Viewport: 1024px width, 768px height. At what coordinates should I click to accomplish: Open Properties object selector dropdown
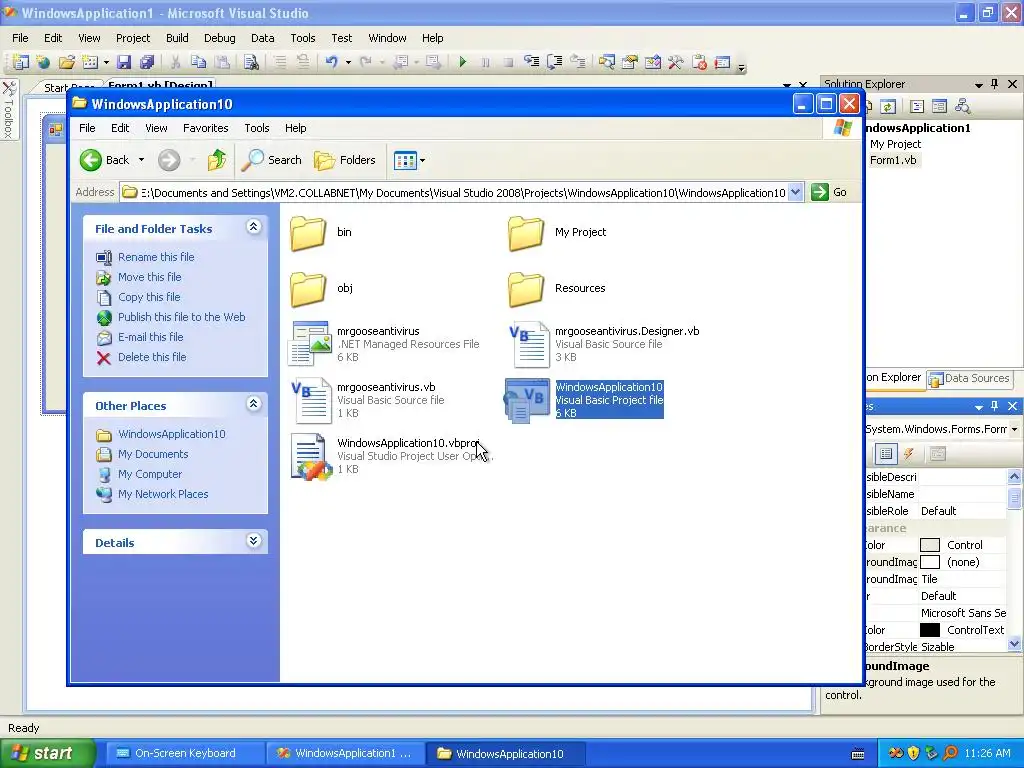pyautogui.click(x=1014, y=429)
